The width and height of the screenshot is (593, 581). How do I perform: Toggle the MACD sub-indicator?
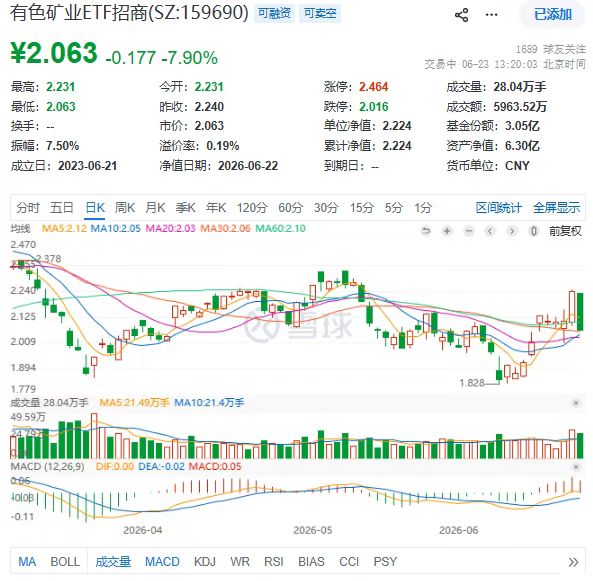(162, 562)
